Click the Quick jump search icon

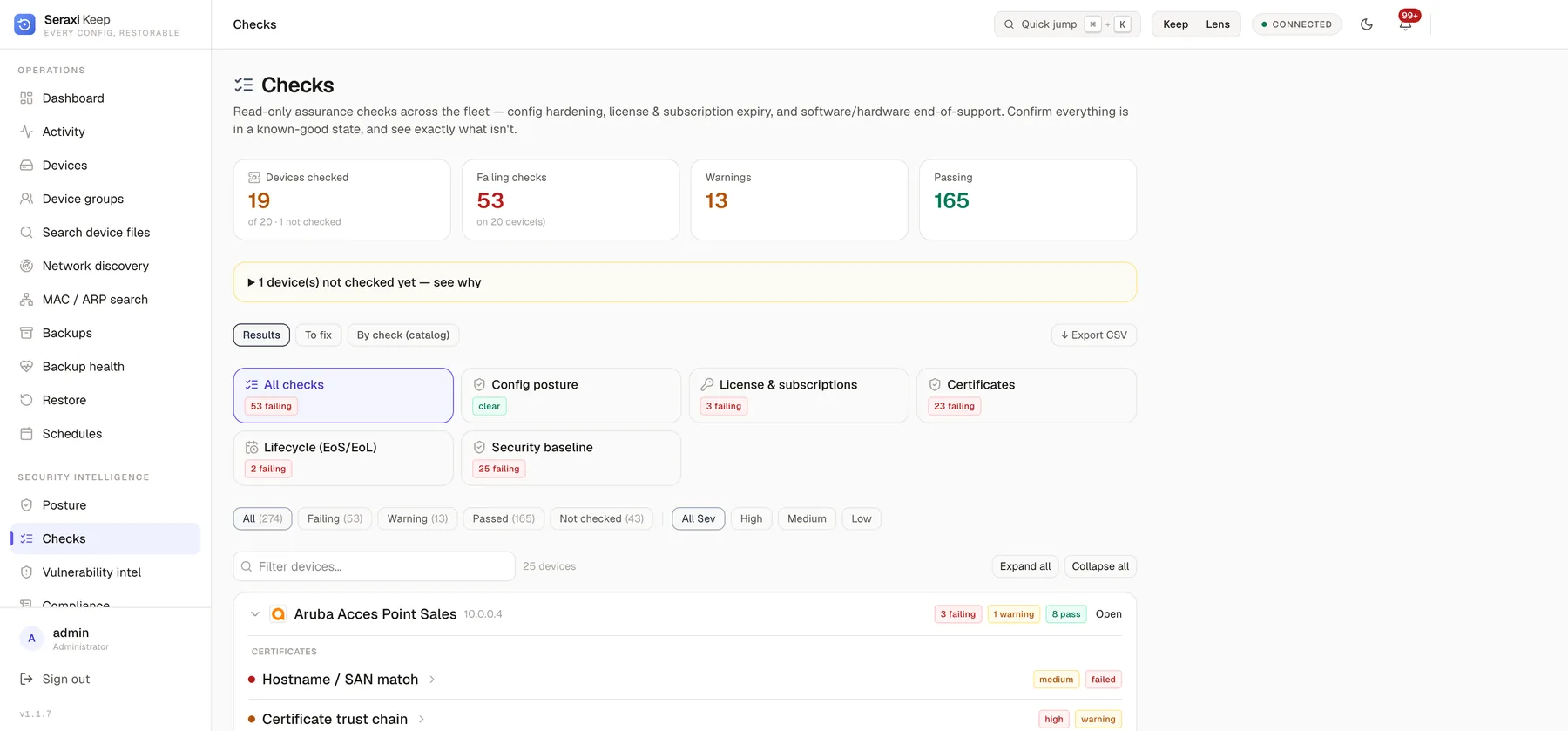1009,24
